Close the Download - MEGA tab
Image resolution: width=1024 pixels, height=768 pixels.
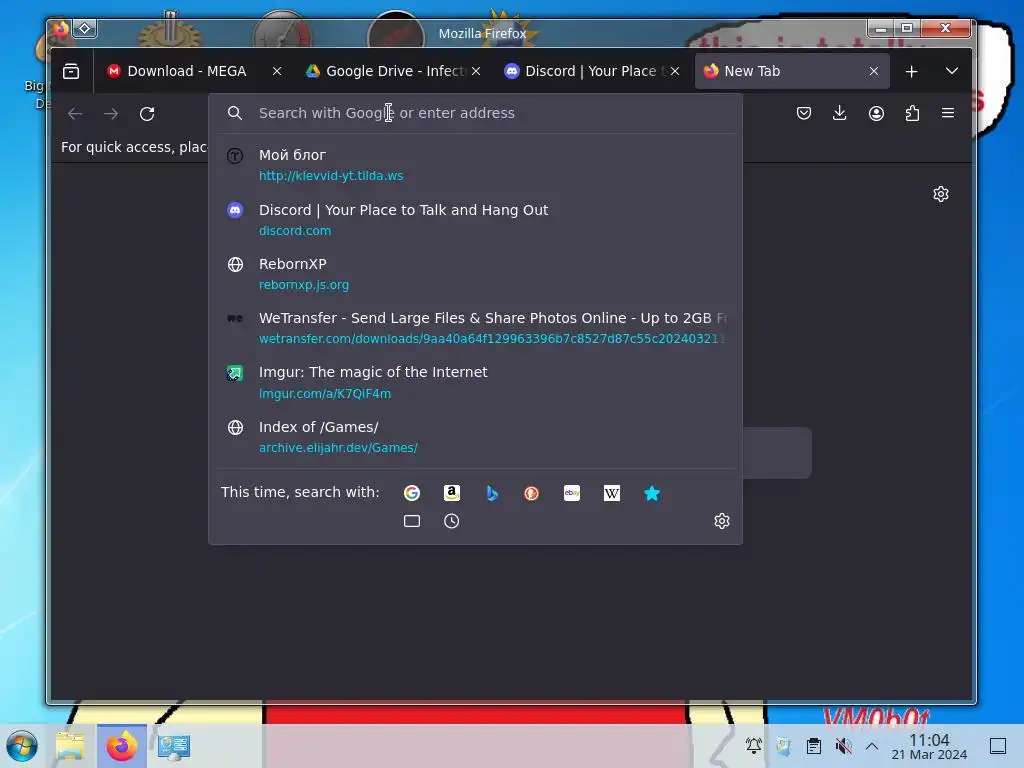[277, 71]
